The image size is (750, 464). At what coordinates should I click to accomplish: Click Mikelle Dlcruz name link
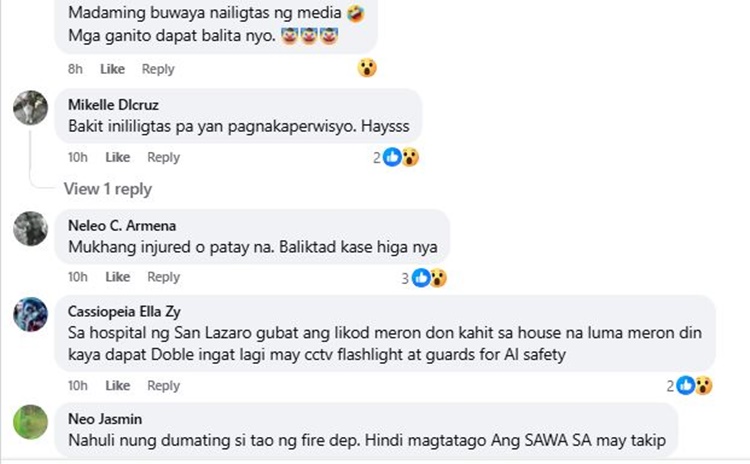pyautogui.click(x=113, y=105)
